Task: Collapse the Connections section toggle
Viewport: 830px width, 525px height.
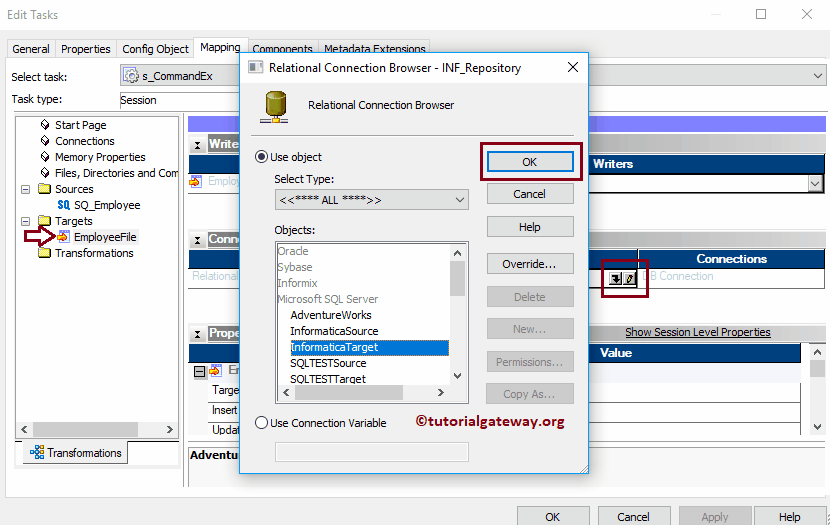Action: pos(197,240)
